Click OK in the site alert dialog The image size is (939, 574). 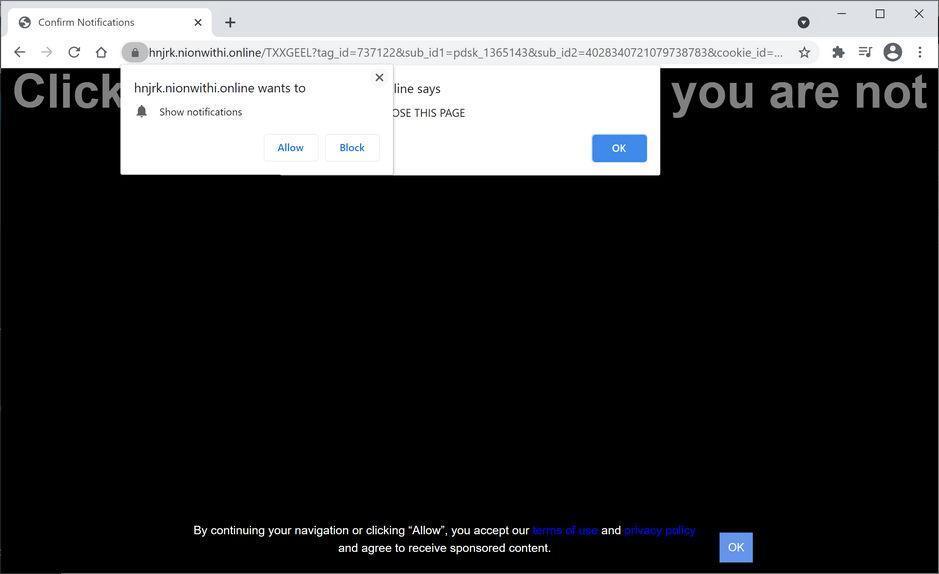coord(619,148)
